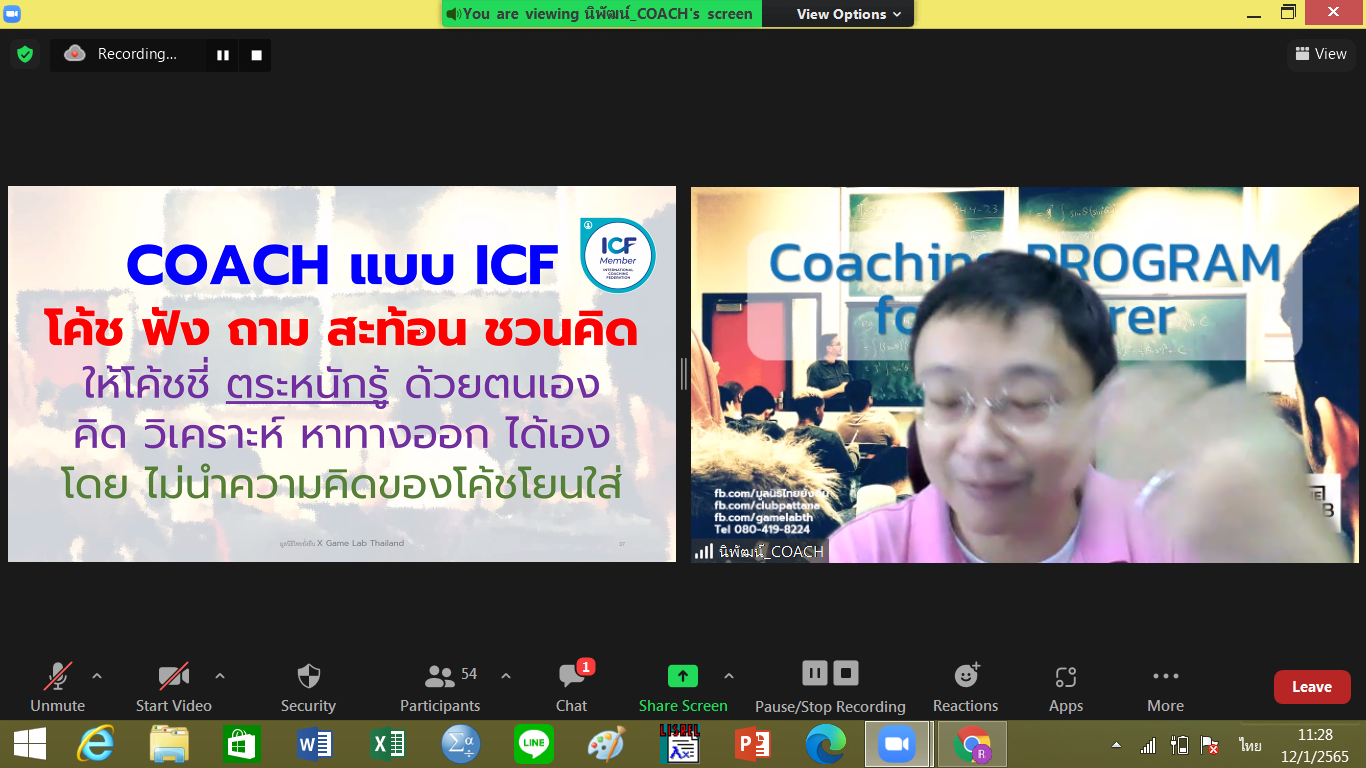
Task: Click the green Share Screen icon
Action: click(x=683, y=676)
